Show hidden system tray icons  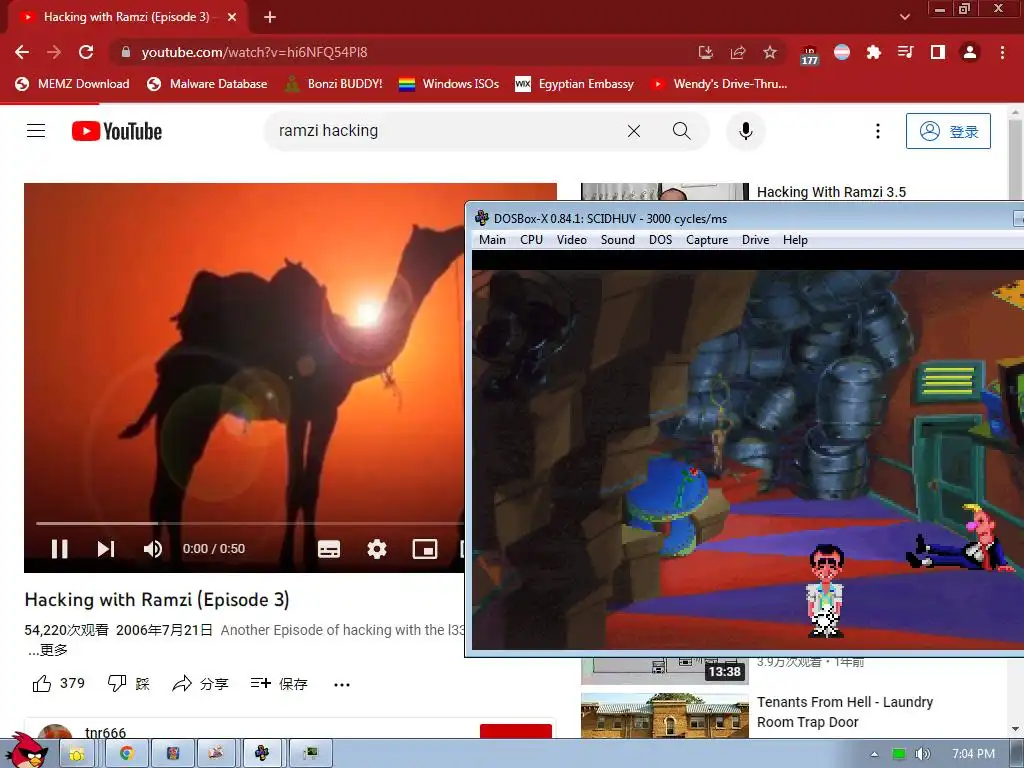point(874,754)
